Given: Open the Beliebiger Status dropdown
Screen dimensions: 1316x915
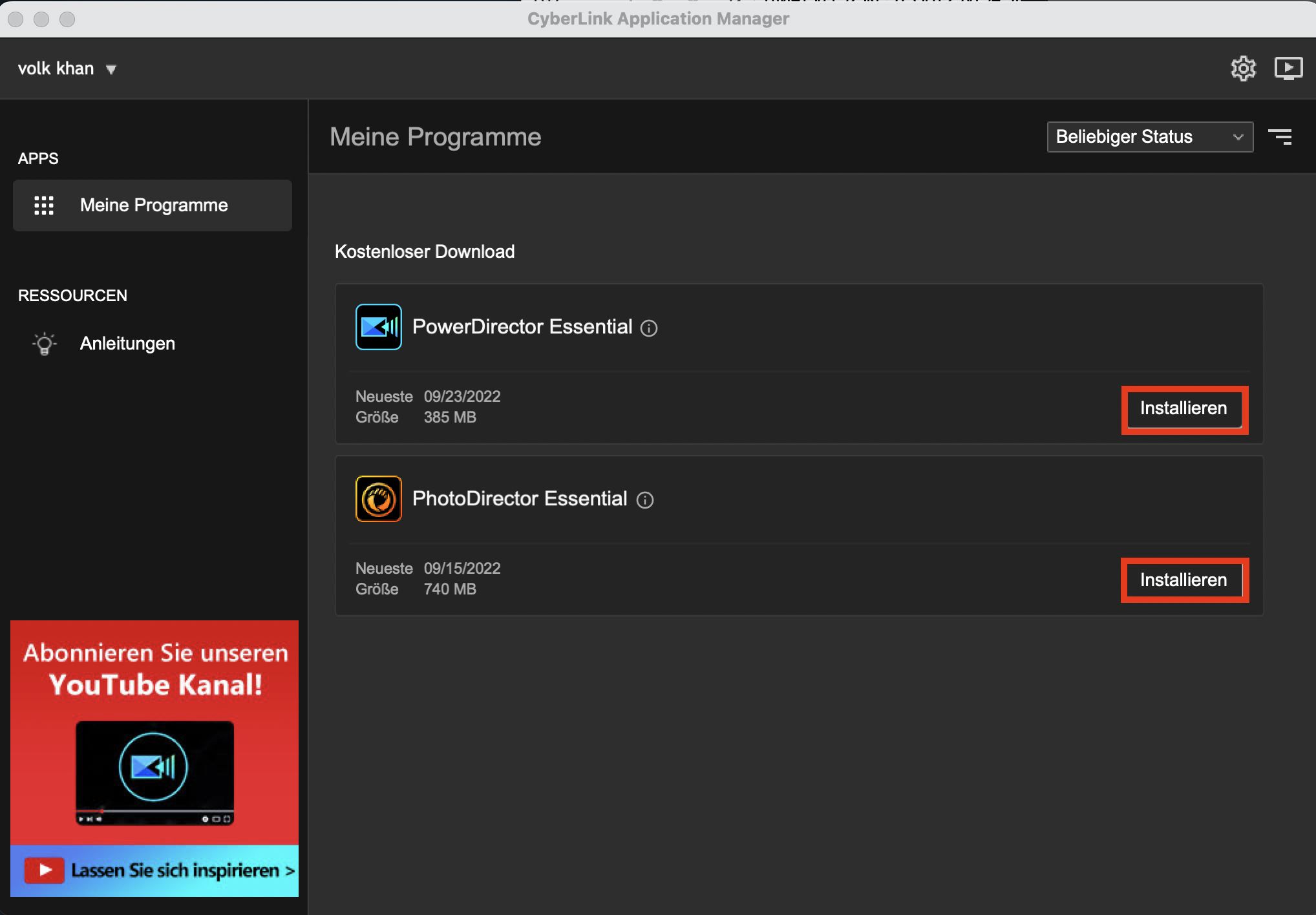Looking at the screenshot, I should pyautogui.click(x=1138, y=137).
